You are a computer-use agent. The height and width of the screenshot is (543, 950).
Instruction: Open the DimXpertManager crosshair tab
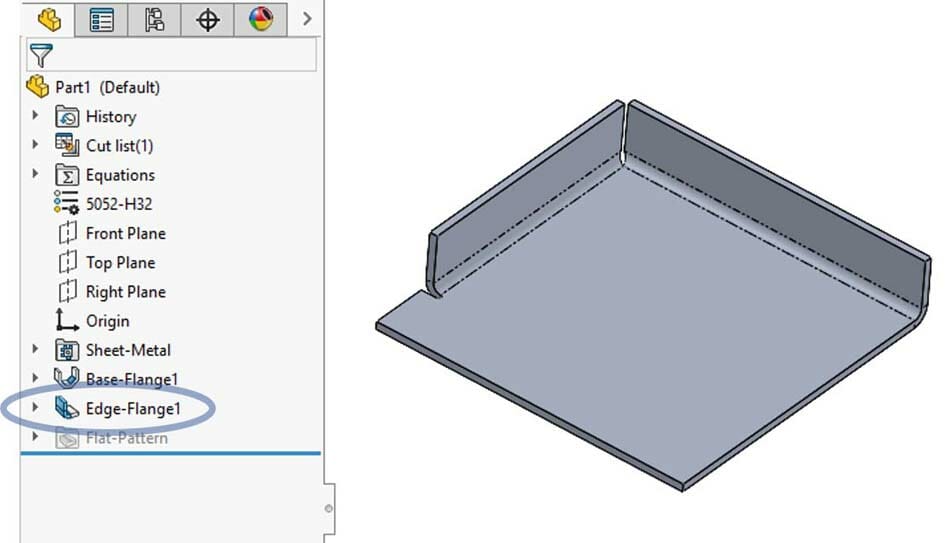(x=207, y=20)
